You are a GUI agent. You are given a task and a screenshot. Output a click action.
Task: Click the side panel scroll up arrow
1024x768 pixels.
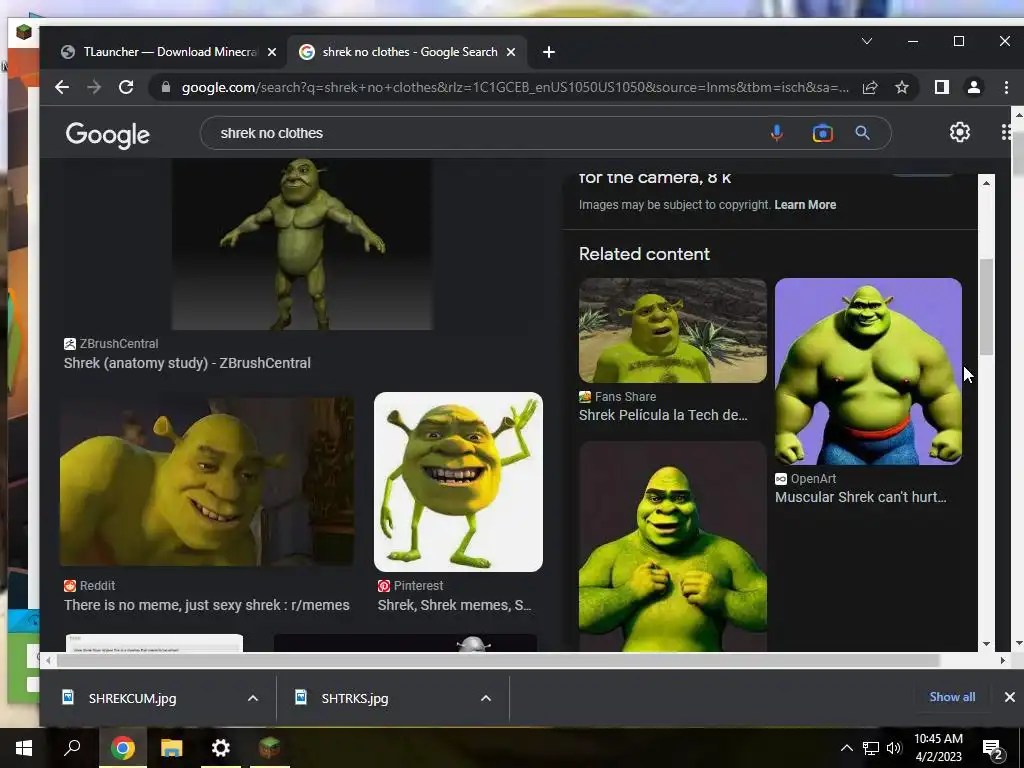986,183
